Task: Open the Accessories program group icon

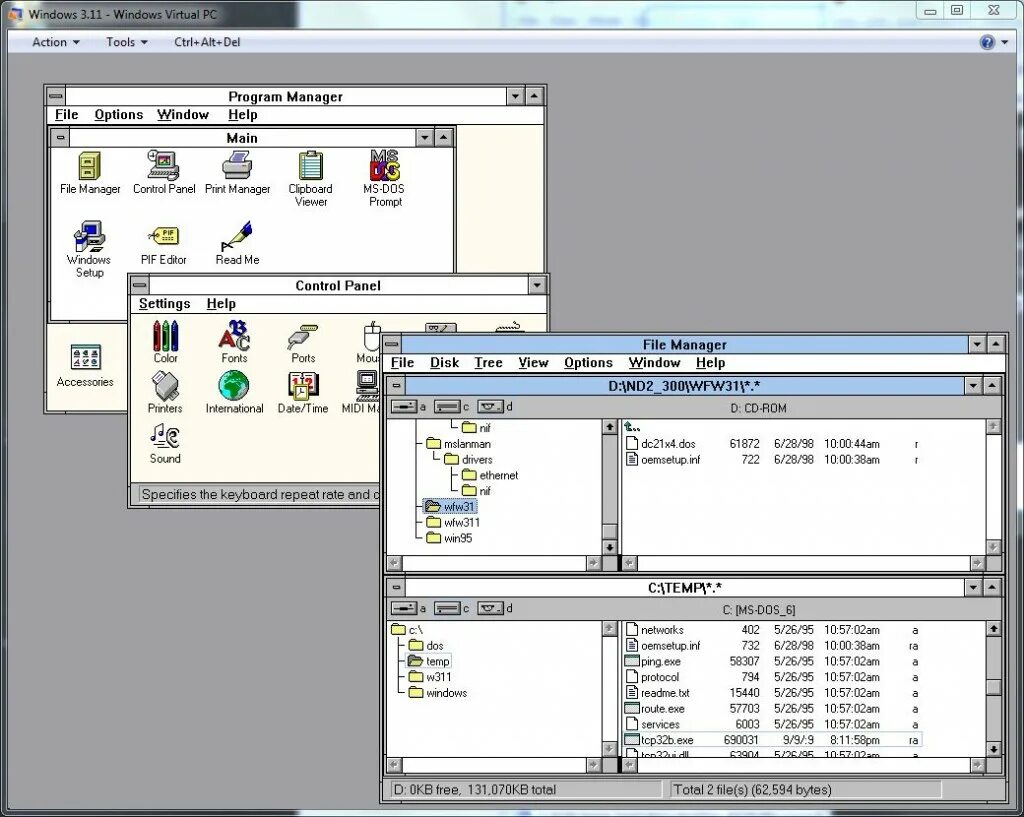Action: [85, 365]
